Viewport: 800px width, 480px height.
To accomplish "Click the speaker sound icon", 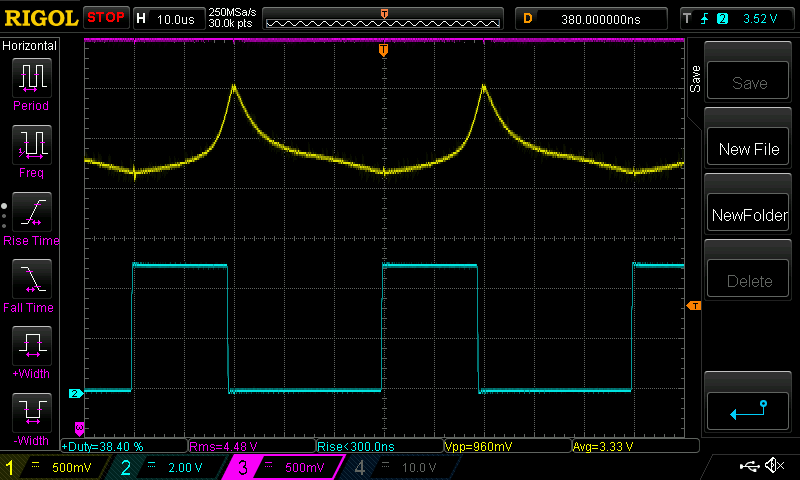I will coord(773,466).
